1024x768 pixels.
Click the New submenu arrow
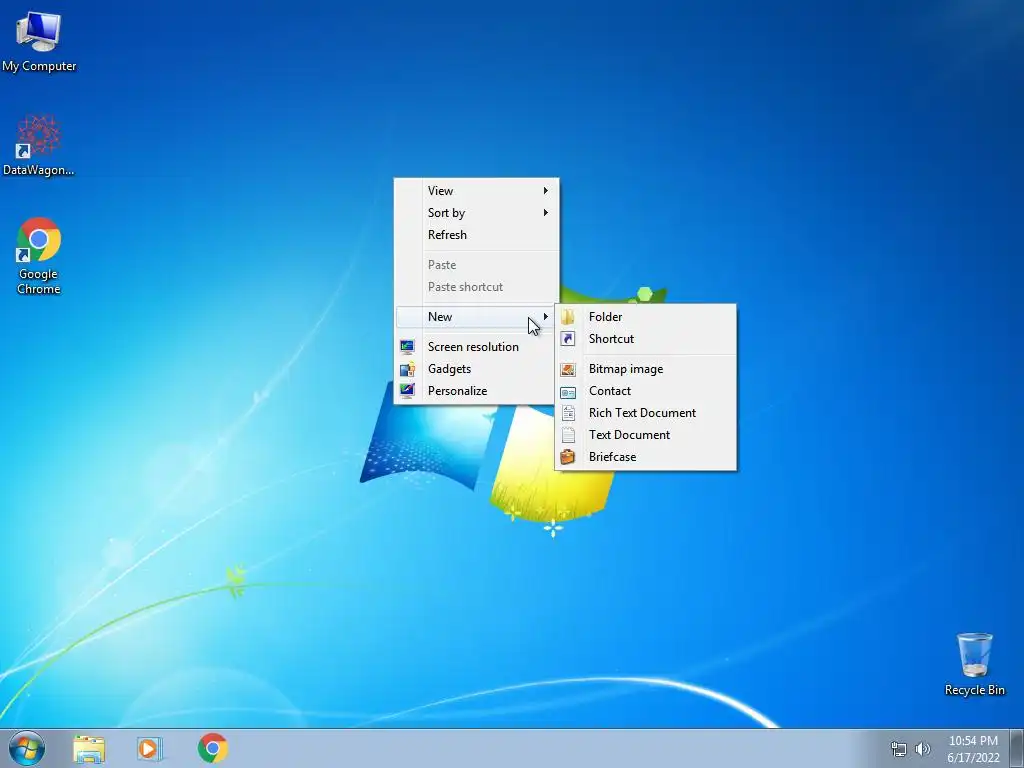tap(545, 317)
